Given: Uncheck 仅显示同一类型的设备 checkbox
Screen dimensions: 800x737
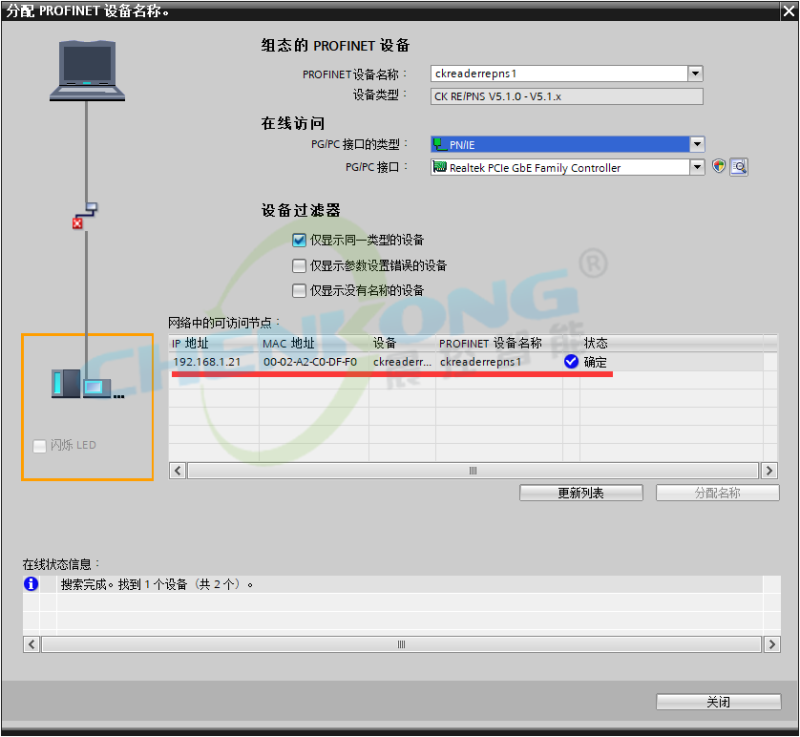Looking at the screenshot, I should coord(299,240).
